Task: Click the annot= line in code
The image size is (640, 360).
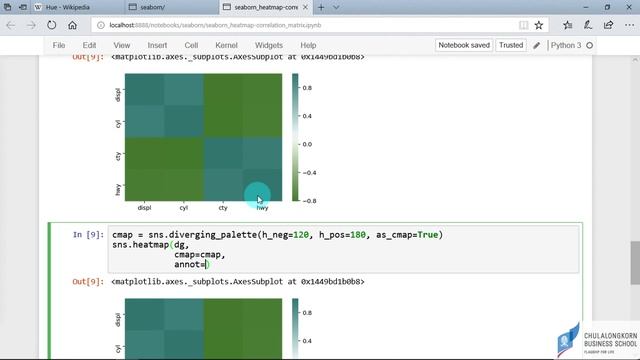Action: click(x=192, y=264)
